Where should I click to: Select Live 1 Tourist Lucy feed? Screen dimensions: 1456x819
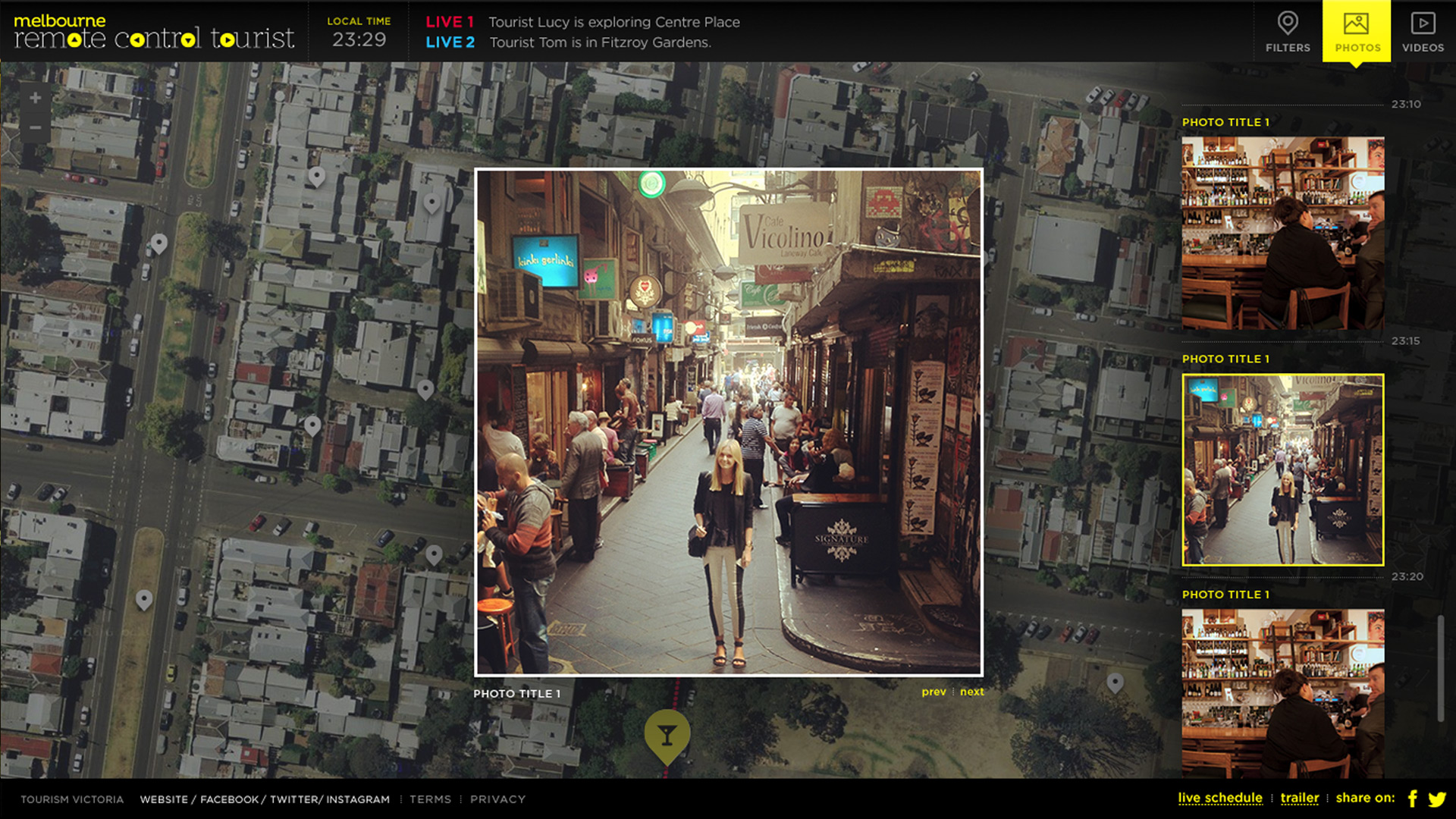click(x=582, y=22)
